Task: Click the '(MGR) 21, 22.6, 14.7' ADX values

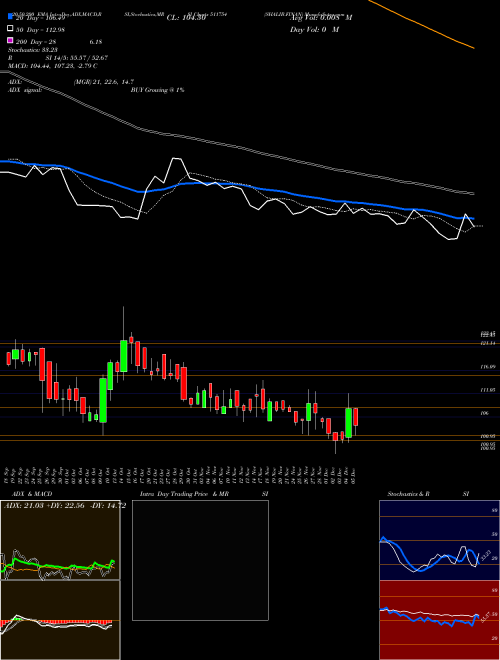Action: click(104, 82)
